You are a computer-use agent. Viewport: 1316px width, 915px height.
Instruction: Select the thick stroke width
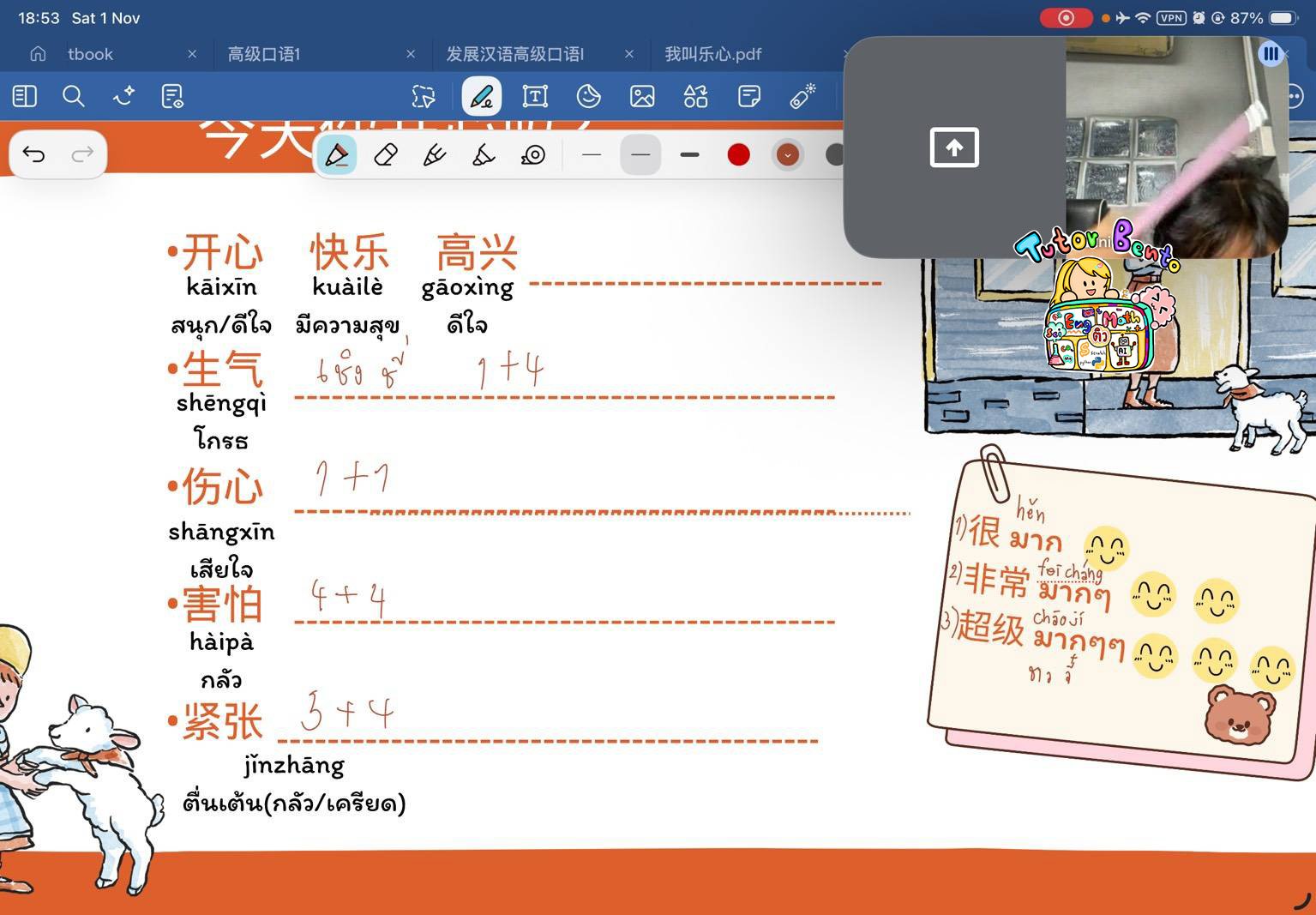click(x=689, y=154)
